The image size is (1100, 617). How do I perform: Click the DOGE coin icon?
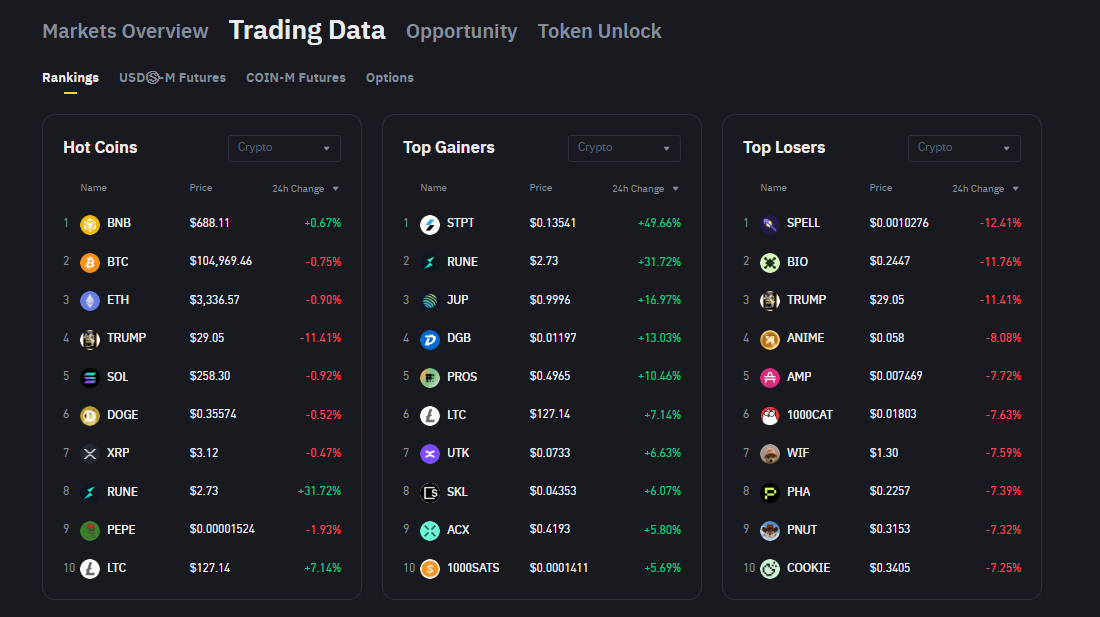click(x=90, y=415)
